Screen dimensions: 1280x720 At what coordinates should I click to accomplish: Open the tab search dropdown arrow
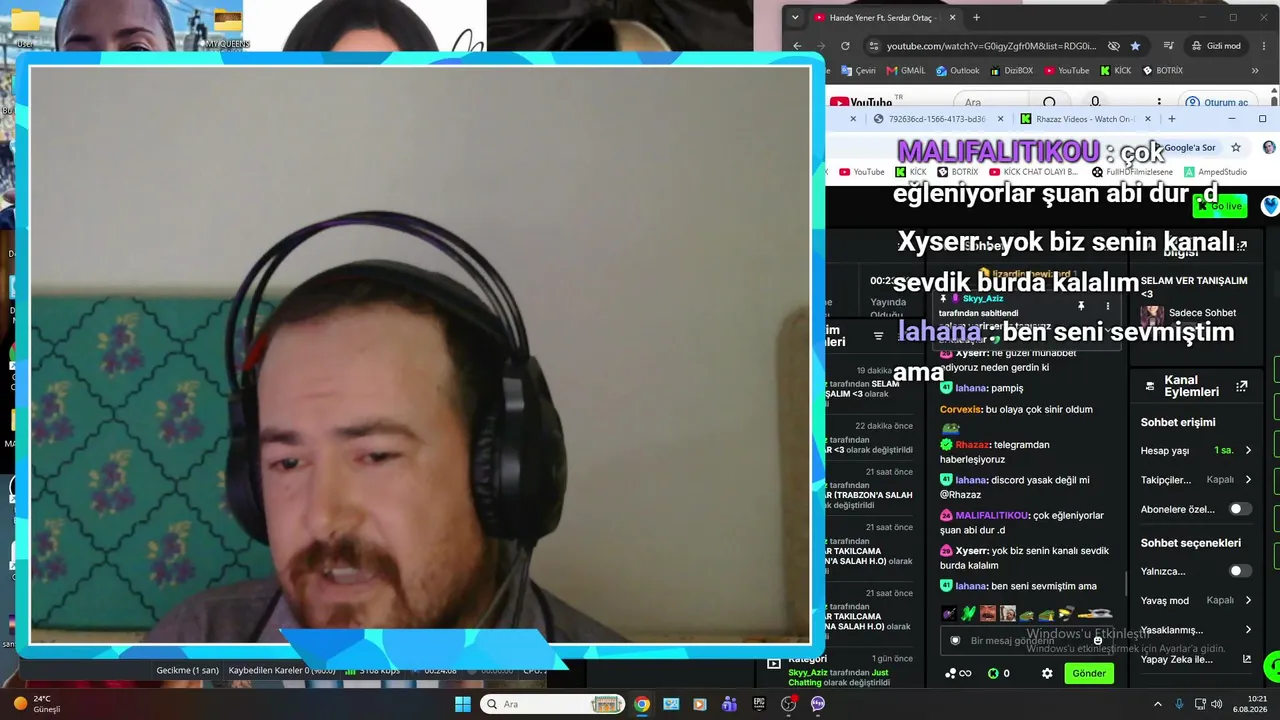[795, 17]
